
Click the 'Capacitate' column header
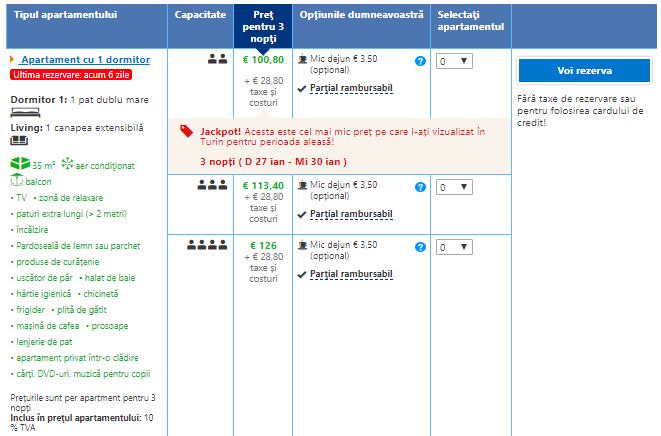point(199,17)
